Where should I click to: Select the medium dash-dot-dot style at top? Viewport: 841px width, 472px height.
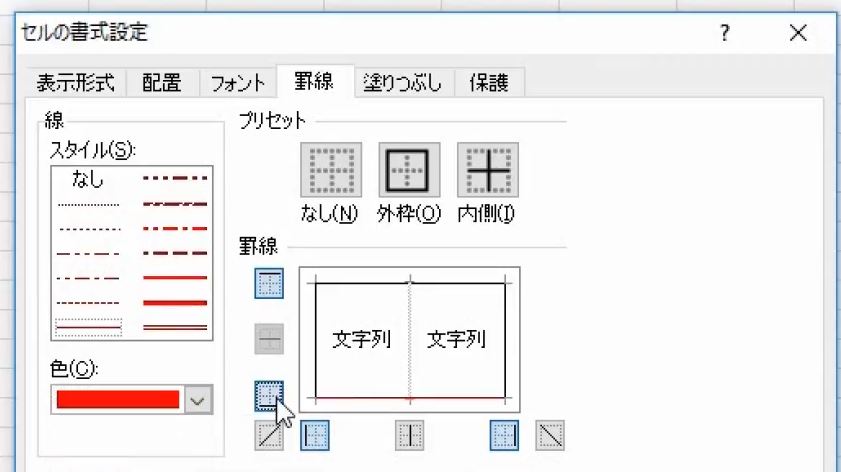[x=175, y=178]
